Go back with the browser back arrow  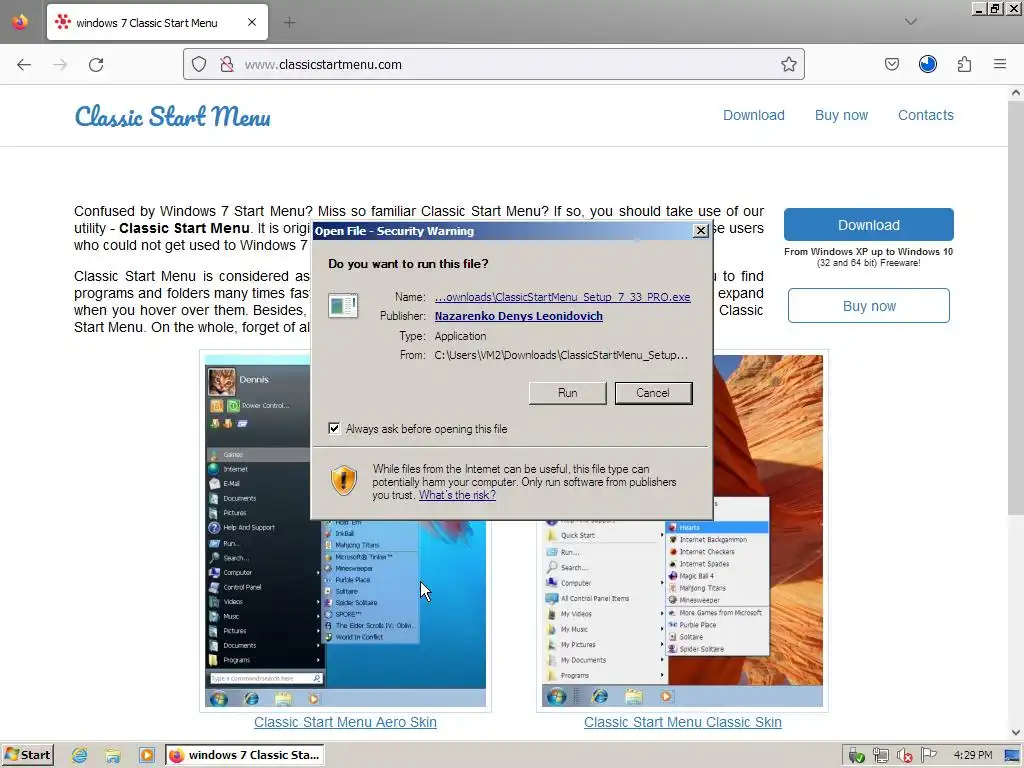pyautogui.click(x=24, y=65)
